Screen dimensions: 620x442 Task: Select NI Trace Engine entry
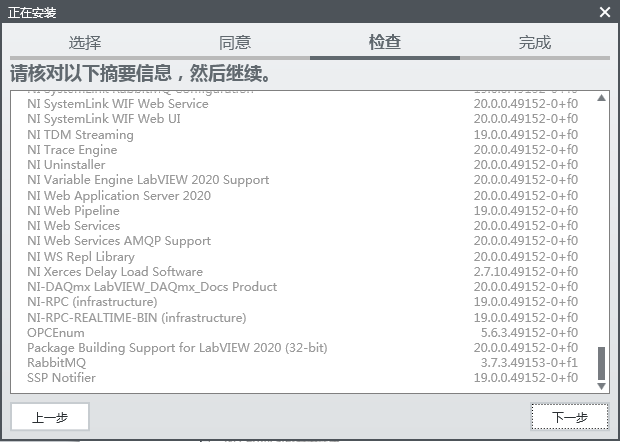(x=73, y=150)
